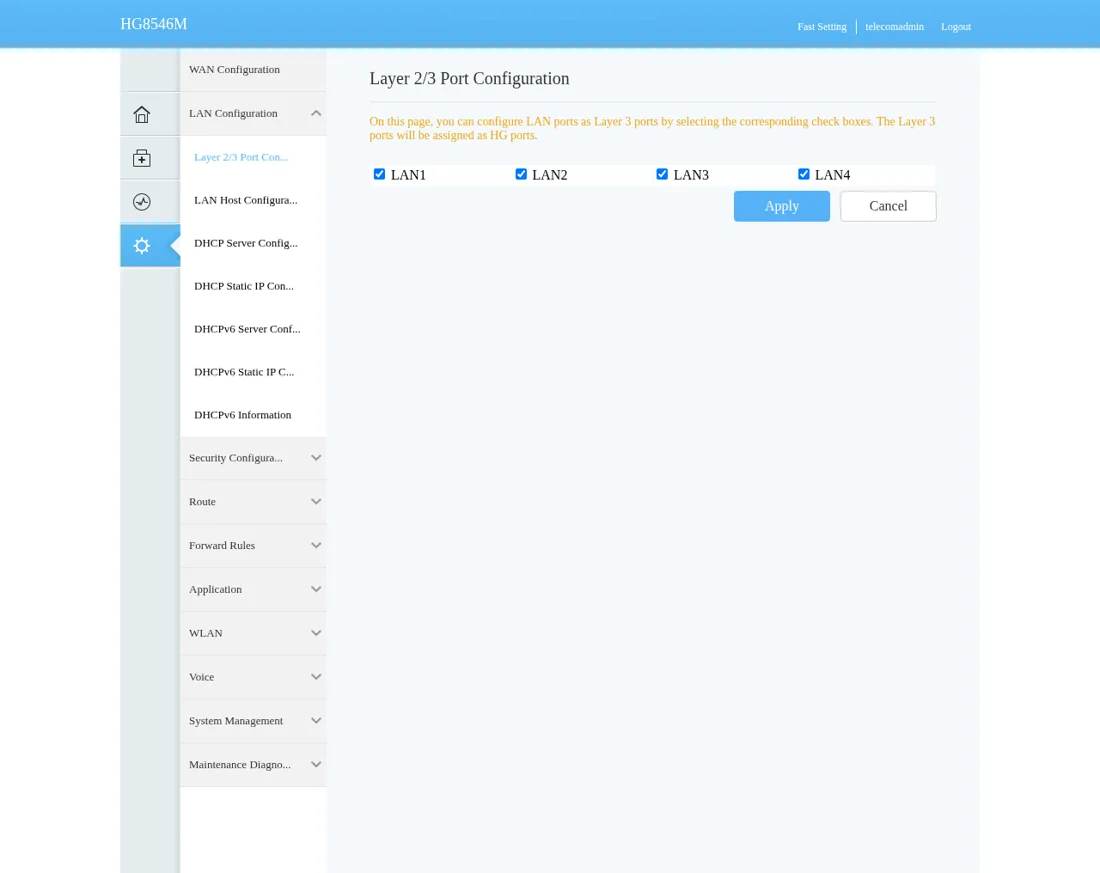This screenshot has width=1100, height=873.
Task: Expand the Route section chevron
Action: 316,502
